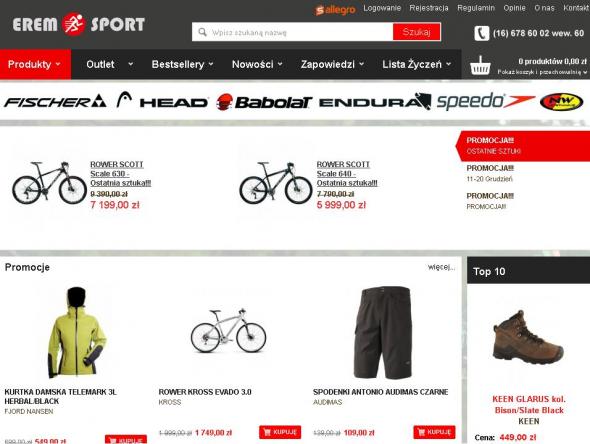590x444 pixels.
Task: Expand the Produkty dropdown menu
Action: (x=35, y=64)
